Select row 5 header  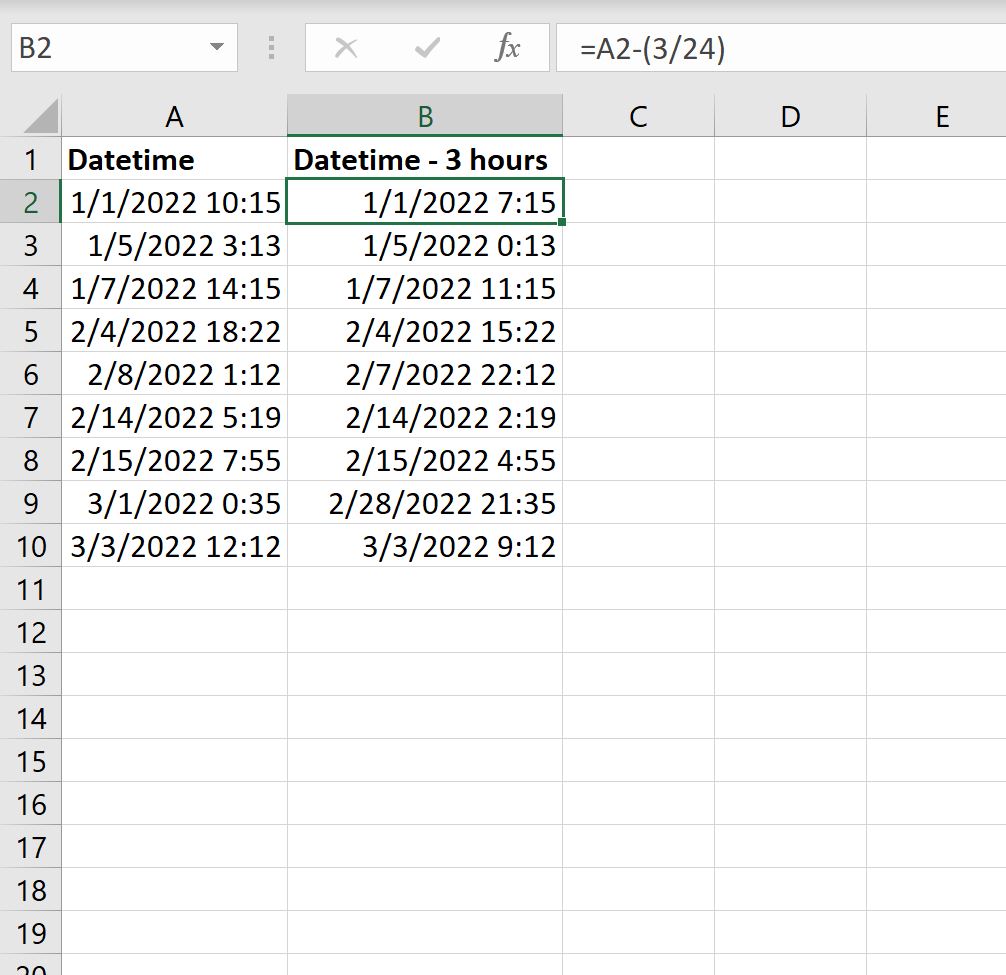[32, 331]
